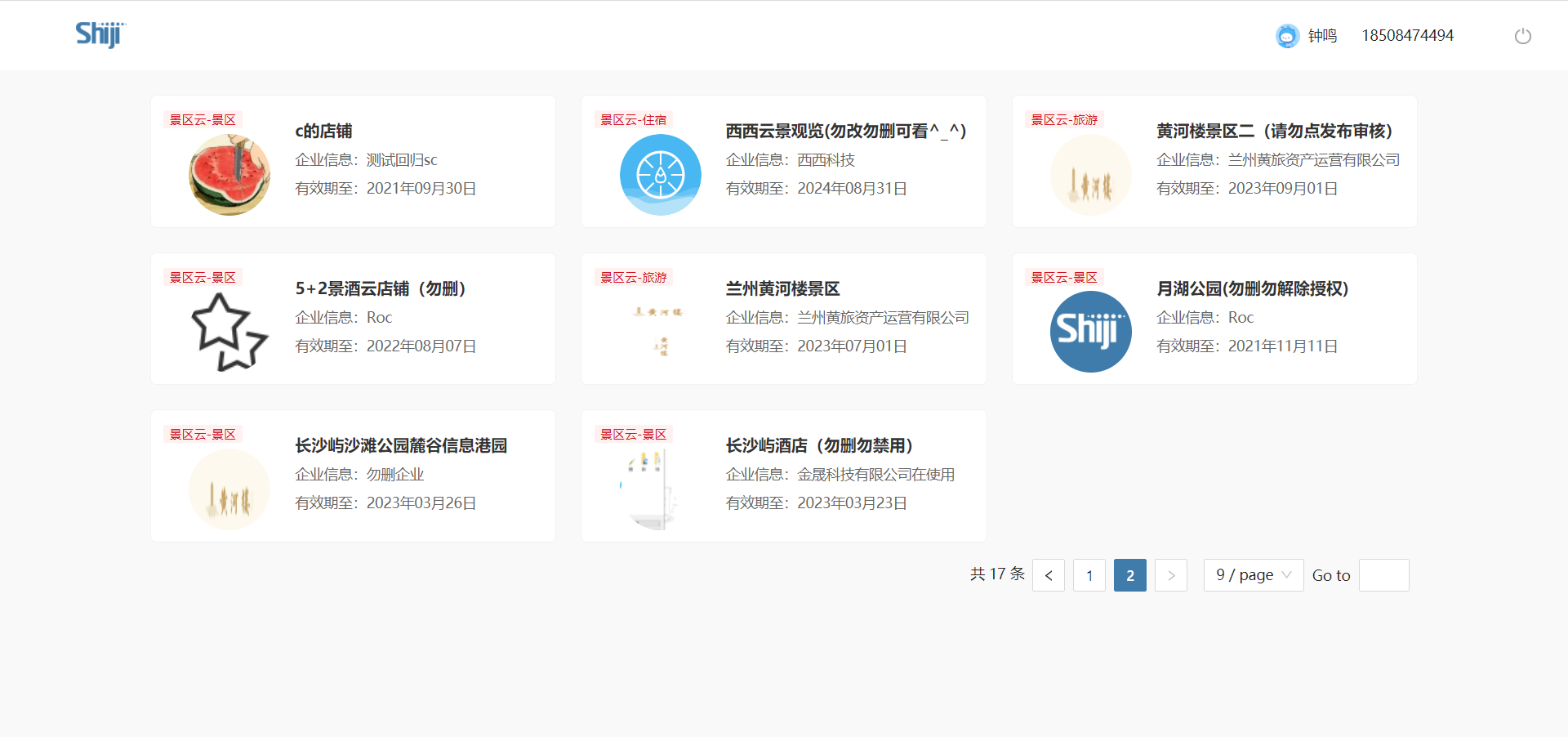The image size is (1568, 737).
Task: Click the 景区云-住宿 tag
Action: pos(634,119)
